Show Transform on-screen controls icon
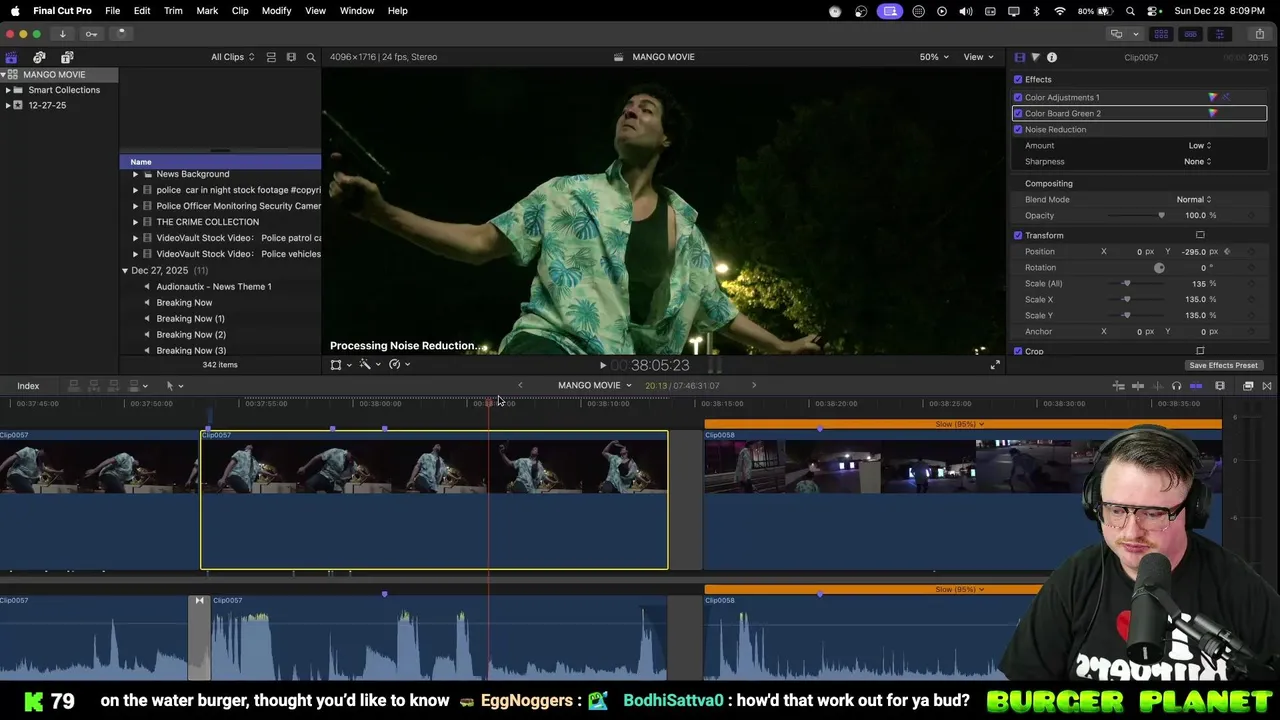 (1200, 235)
